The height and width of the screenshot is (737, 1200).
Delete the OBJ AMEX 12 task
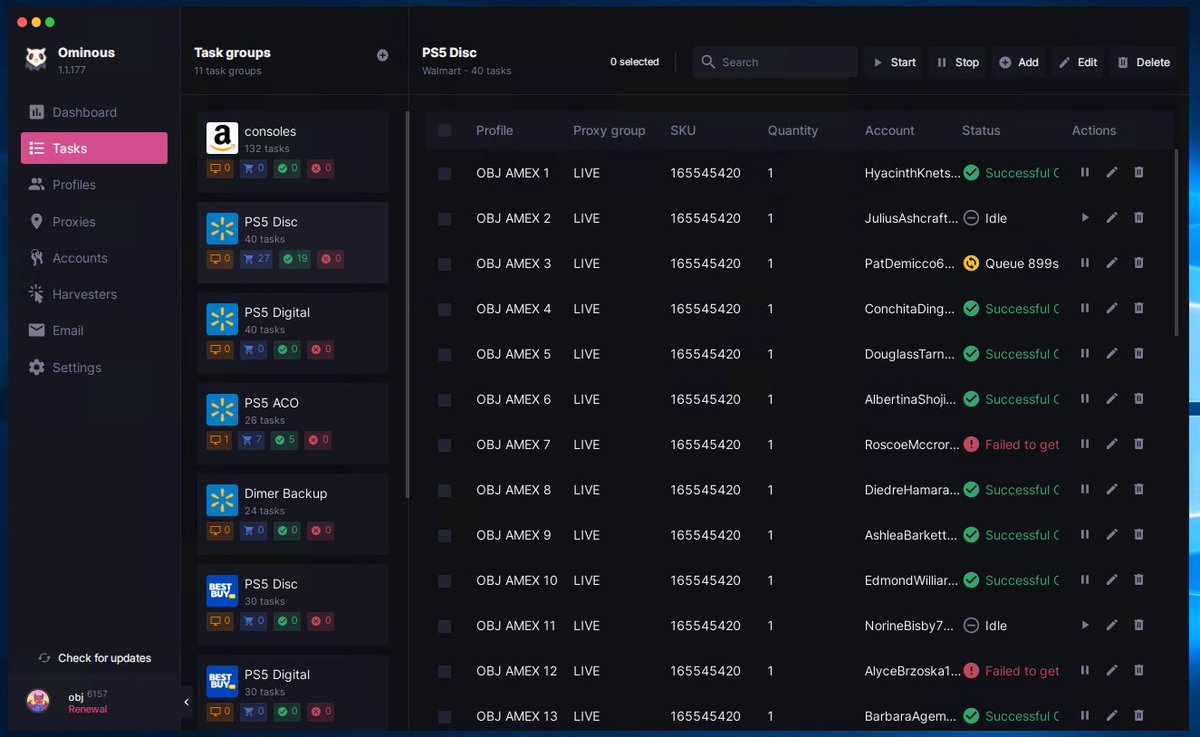[1138, 671]
